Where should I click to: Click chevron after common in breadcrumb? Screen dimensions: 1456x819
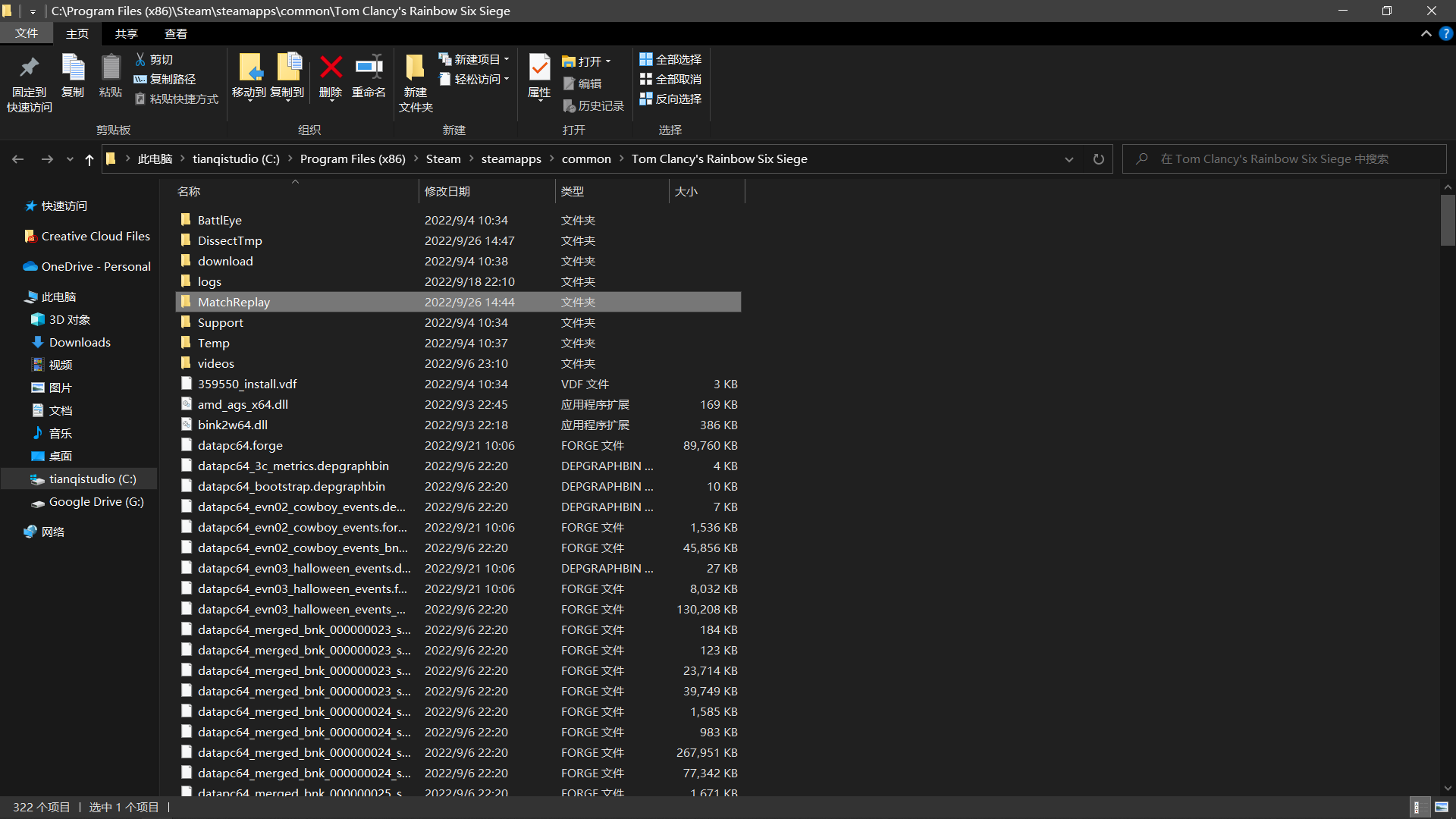click(x=621, y=158)
